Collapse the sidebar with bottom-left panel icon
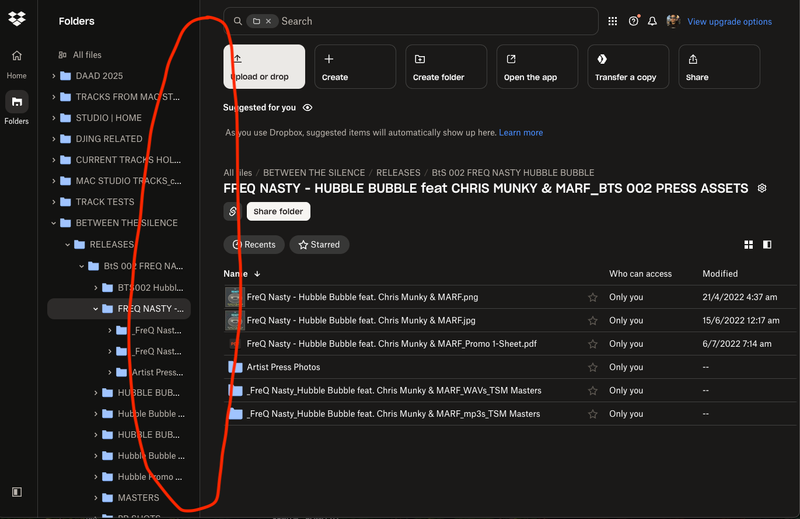Image resolution: width=800 pixels, height=519 pixels. (x=17, y=492)
